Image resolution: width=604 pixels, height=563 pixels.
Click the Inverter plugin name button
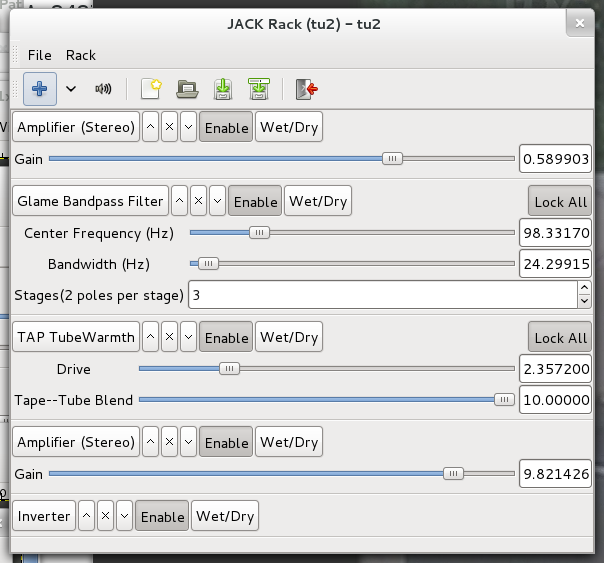[44, 516]
